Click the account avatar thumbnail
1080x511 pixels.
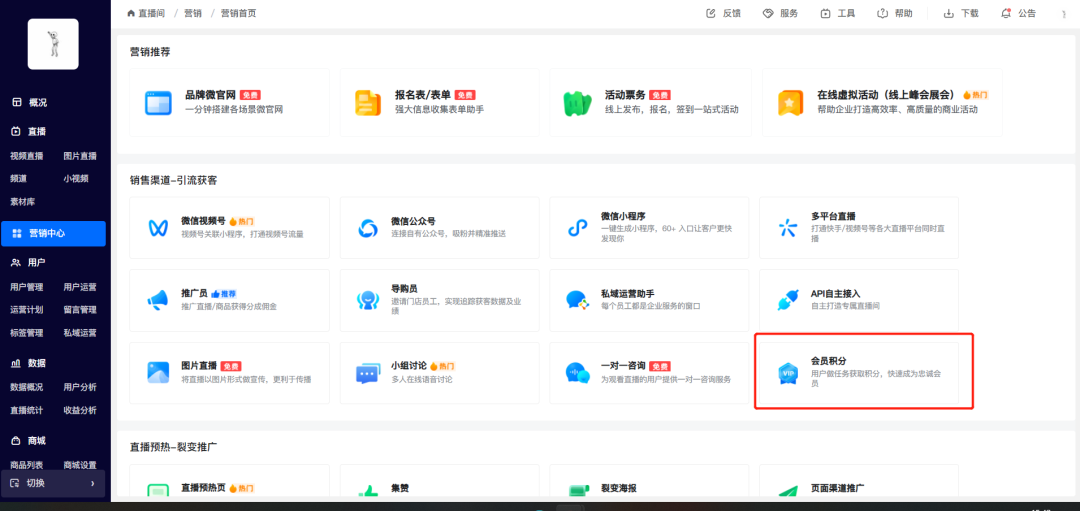click(x=53, y=44)
